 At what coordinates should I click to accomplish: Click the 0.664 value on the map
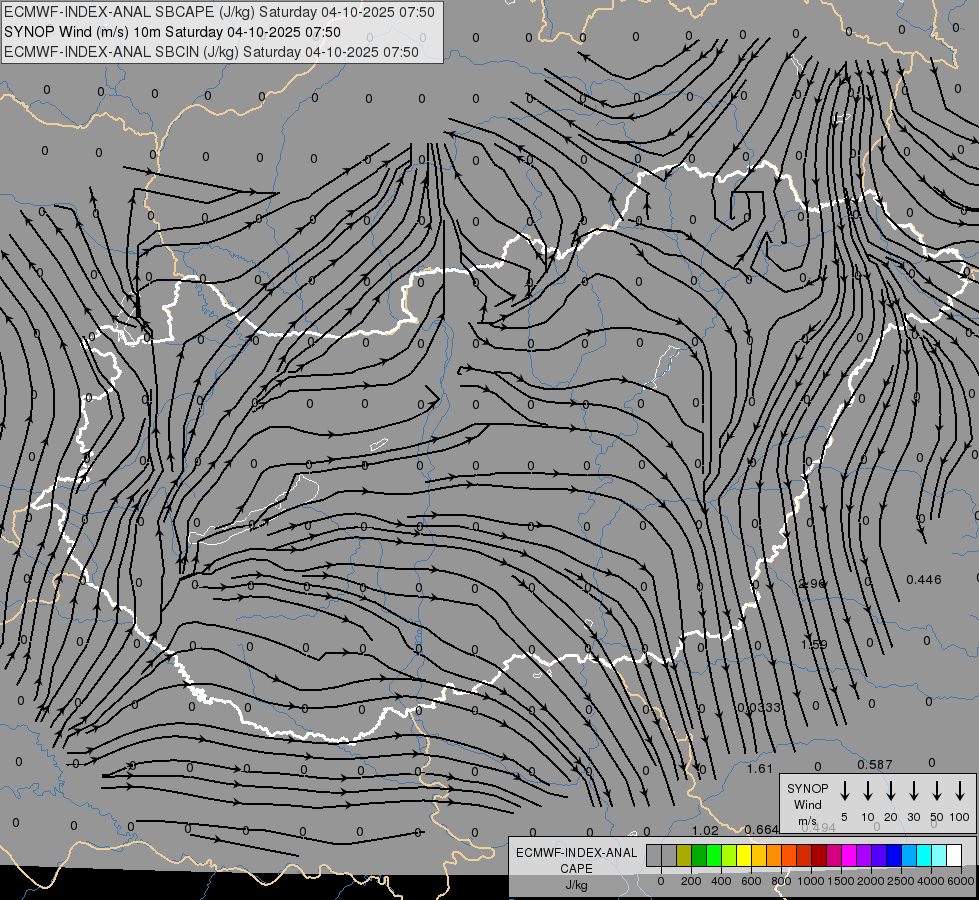coord(761,829)
